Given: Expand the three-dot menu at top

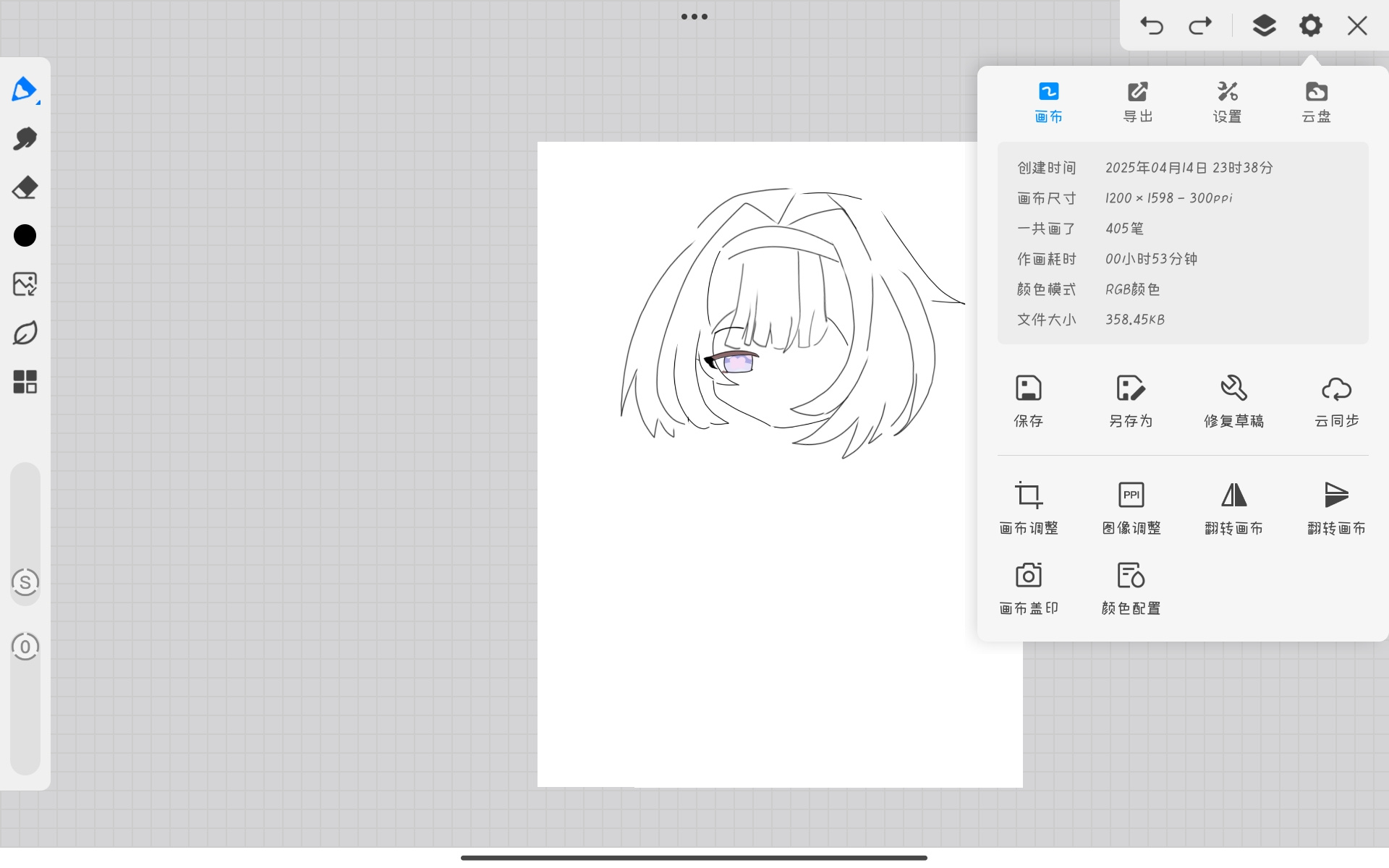Looking at the screenshot, I should 694,17.
